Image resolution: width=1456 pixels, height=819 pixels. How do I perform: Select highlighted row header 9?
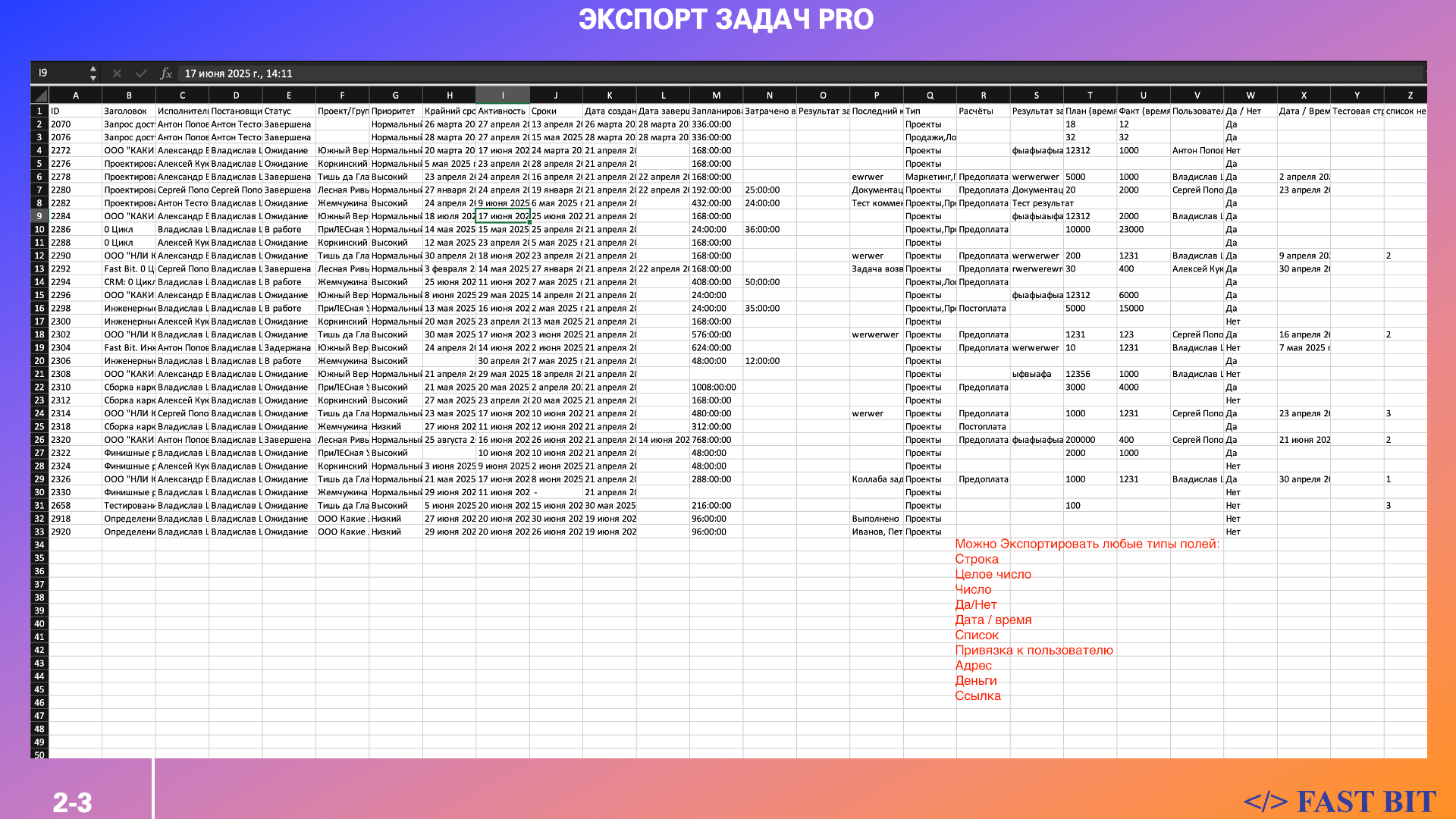[39, 216]
